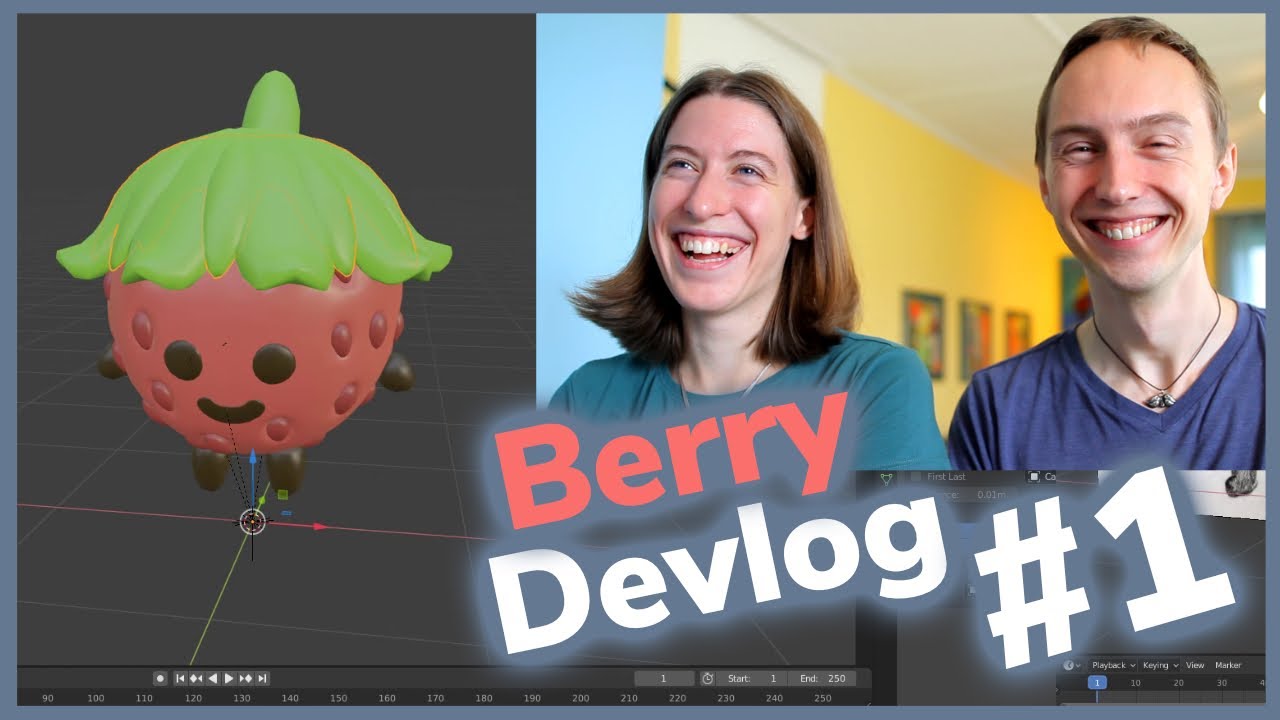Screen dimensions: 1280x720
Task: Open the timeline View menu
Action: tap(1194, 665)
